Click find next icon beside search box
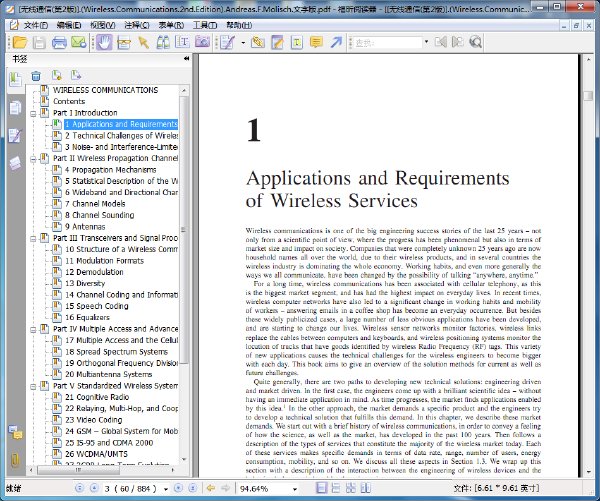 458,42
